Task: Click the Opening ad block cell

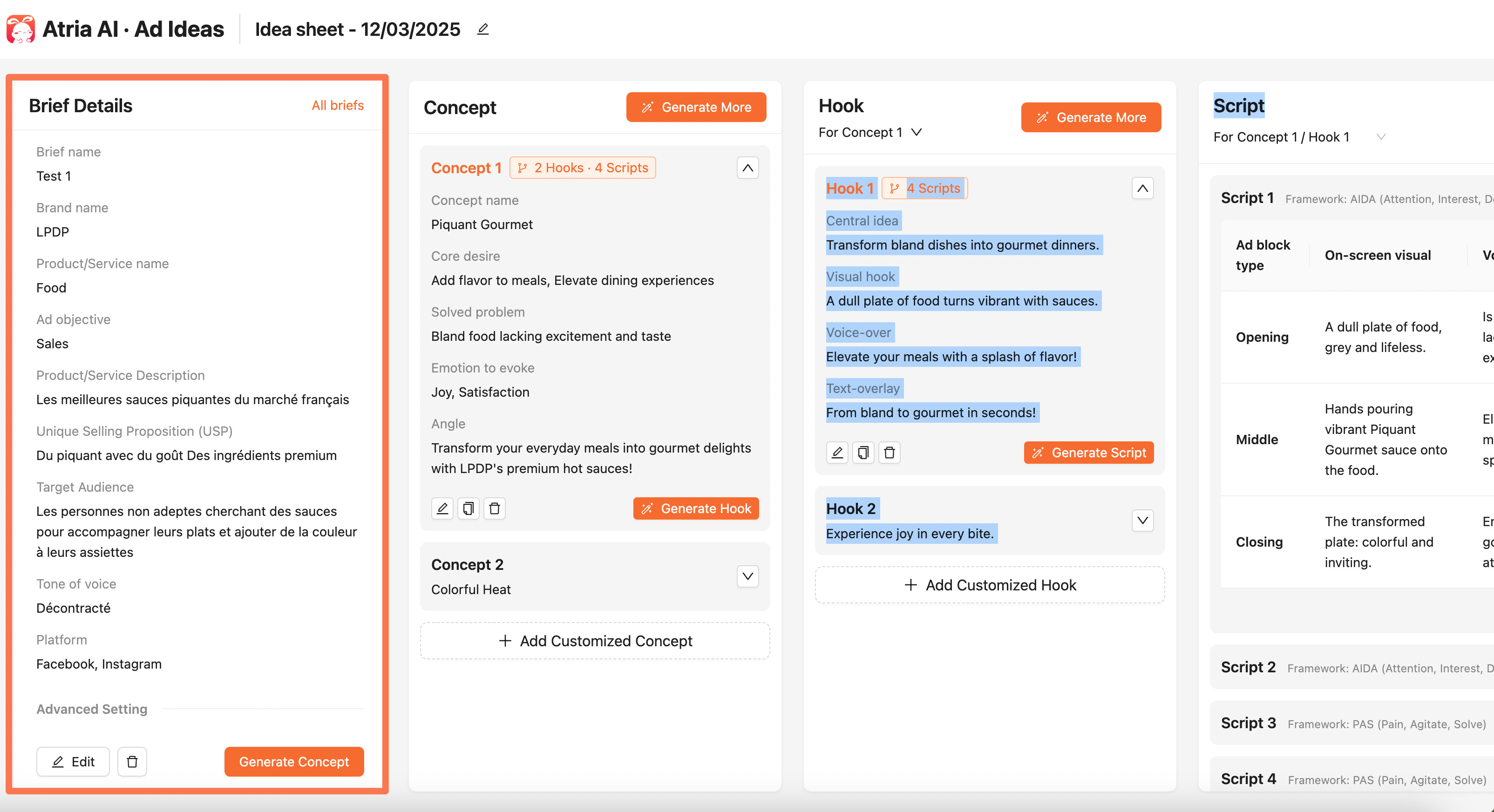Action: click(x=1262, y=337)
